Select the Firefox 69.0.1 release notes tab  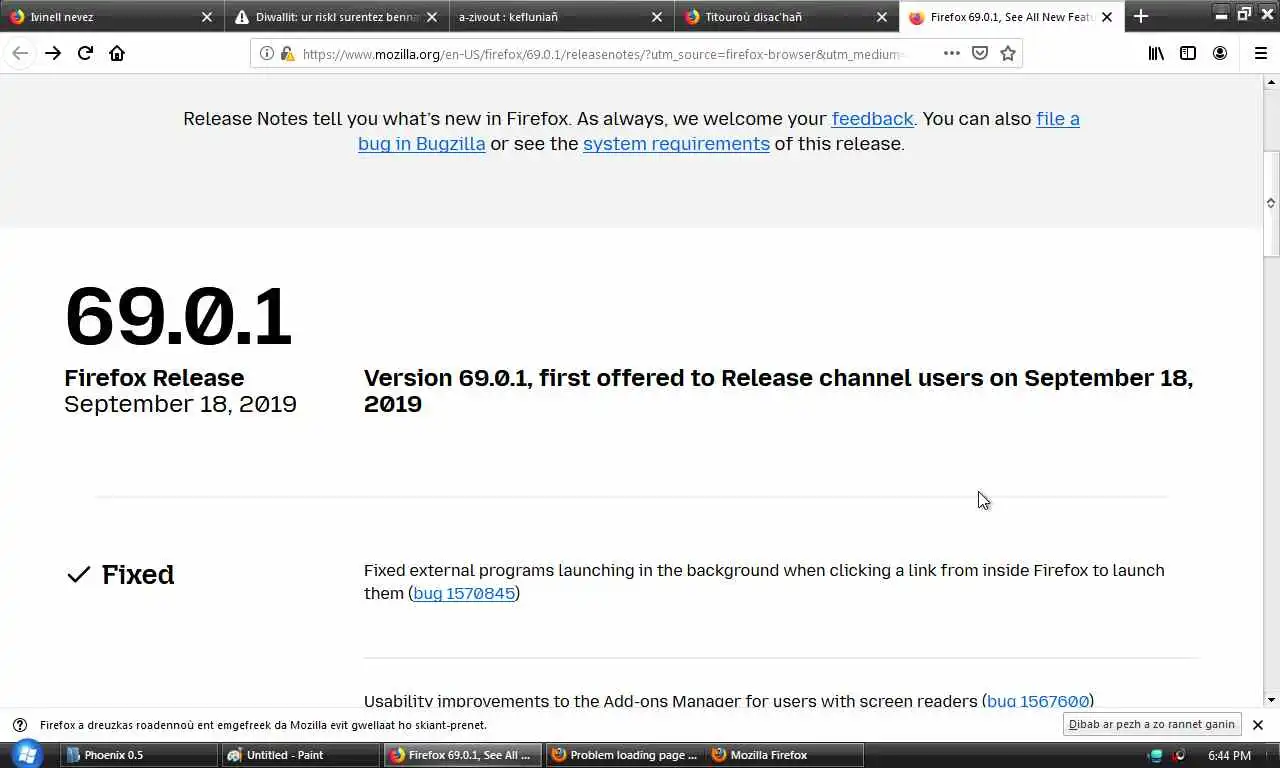click(1011, 17)
